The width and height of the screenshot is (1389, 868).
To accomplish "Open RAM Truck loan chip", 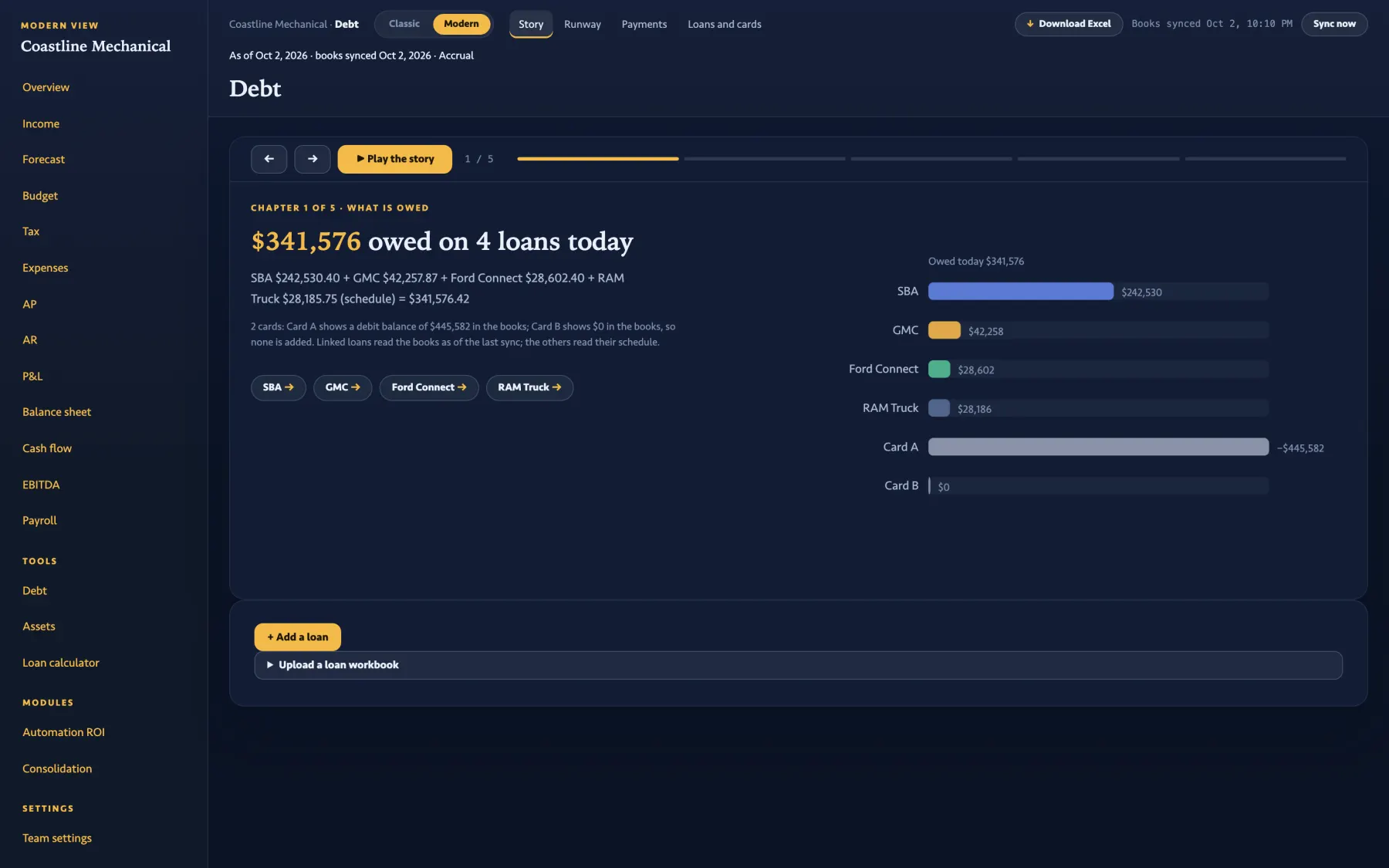I will [x=529, y=387].
